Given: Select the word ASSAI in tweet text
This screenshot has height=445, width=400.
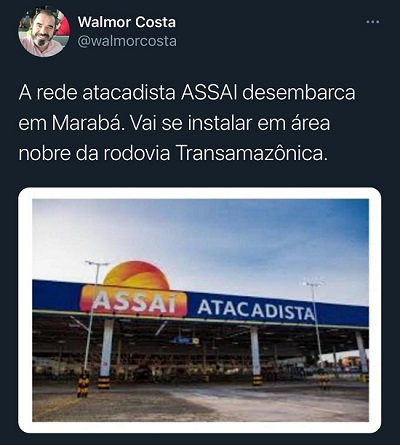Looking at the screenshot, I should [209, 93].
